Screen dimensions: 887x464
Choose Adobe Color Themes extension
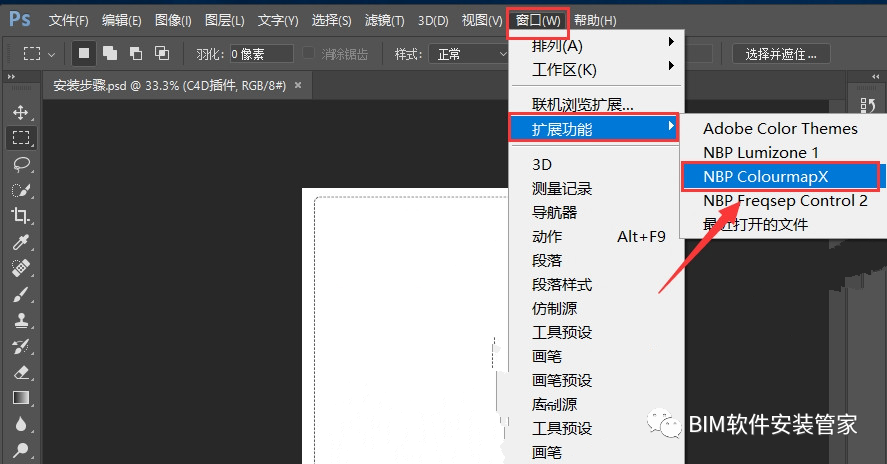click(x=781, y=128)
